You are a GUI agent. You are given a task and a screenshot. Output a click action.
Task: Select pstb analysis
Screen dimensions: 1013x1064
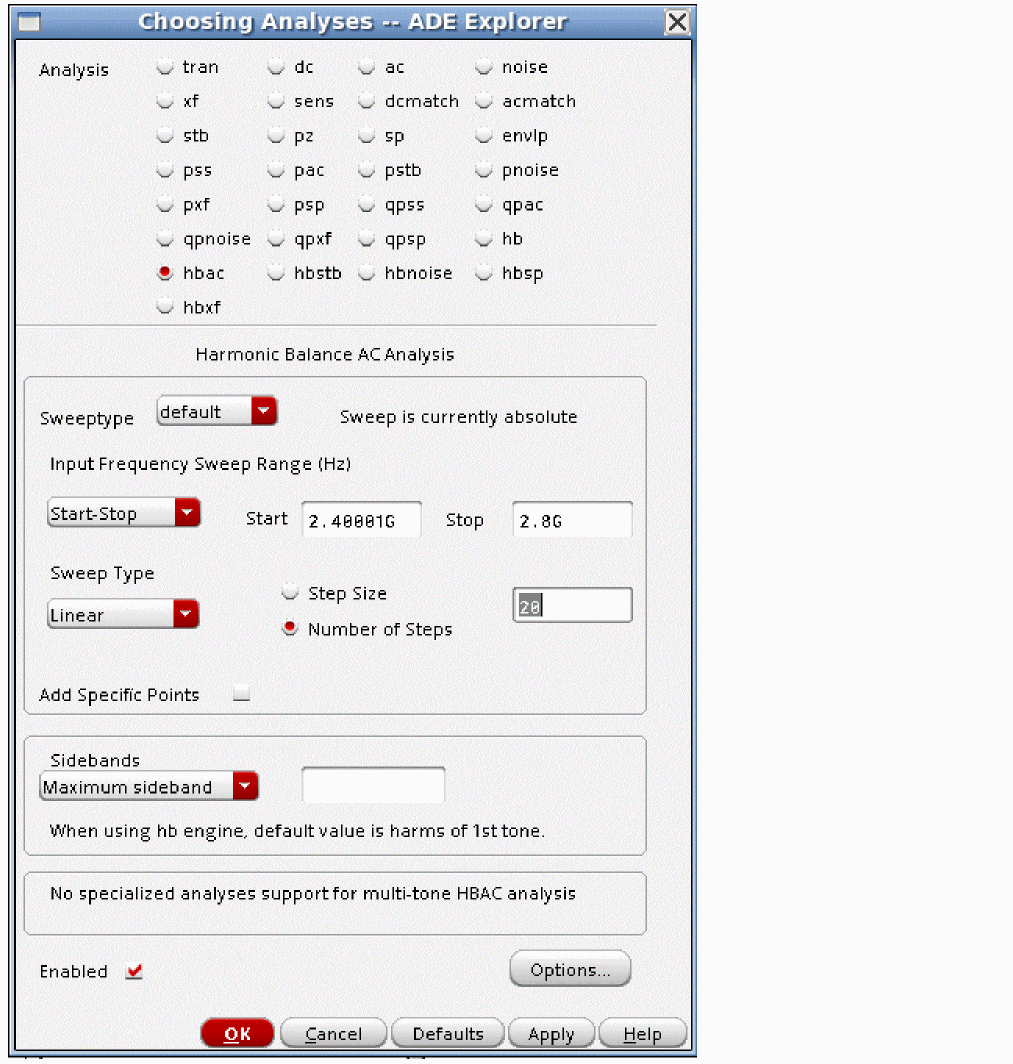click(366, 170)
